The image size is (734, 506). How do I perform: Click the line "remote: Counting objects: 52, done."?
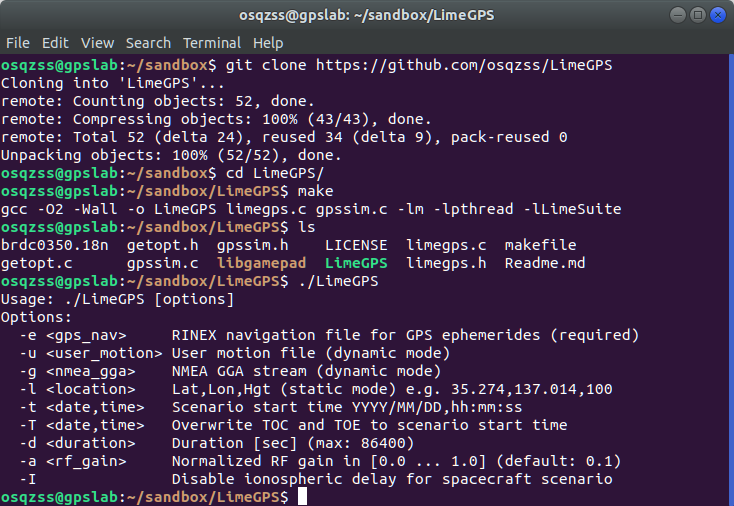point(157,101)
